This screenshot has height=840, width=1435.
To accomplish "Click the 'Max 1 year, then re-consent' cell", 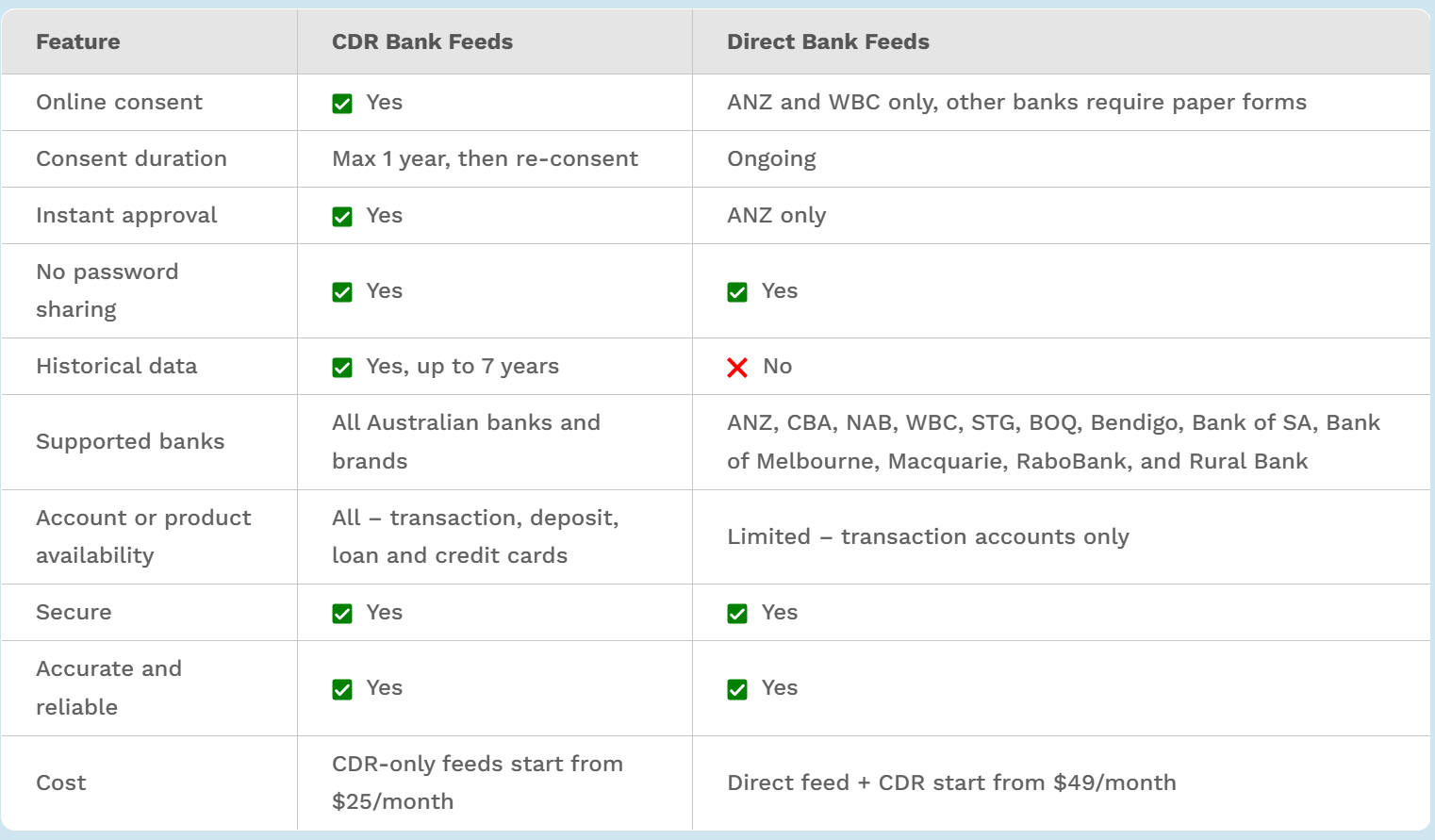I will pos(485,158).
